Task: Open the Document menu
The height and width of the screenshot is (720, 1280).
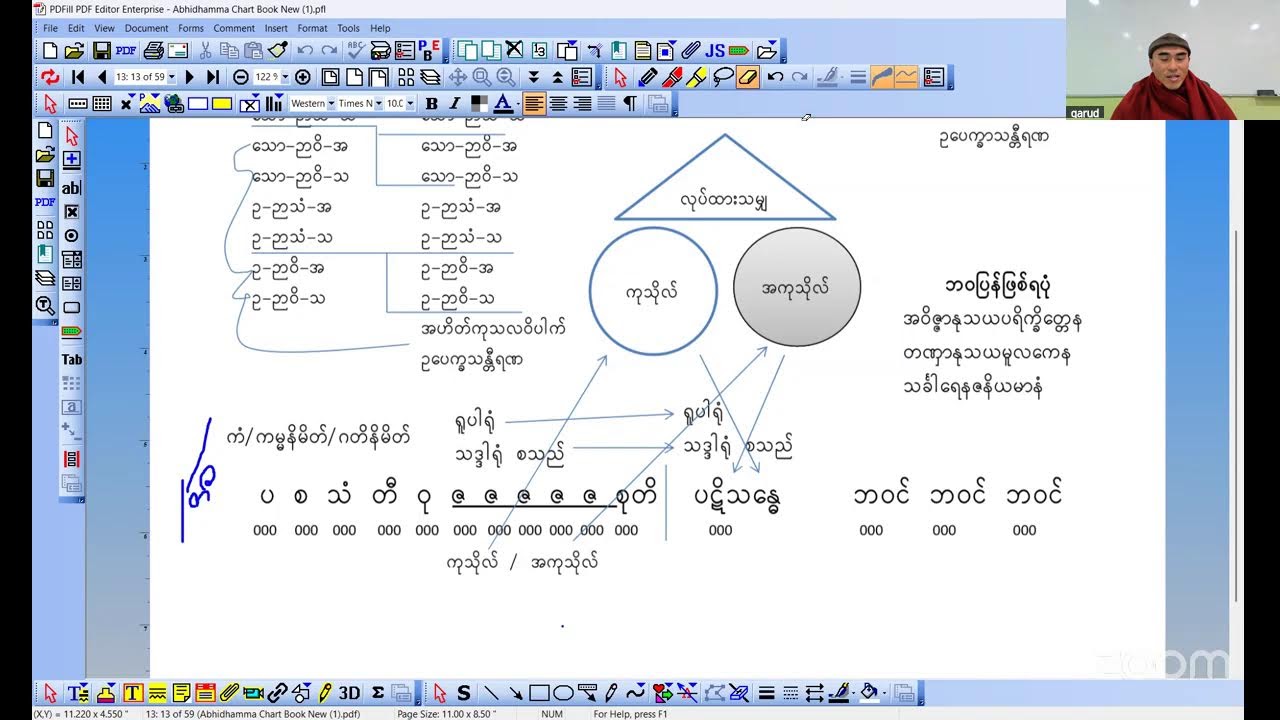Action: click(146, 28)
